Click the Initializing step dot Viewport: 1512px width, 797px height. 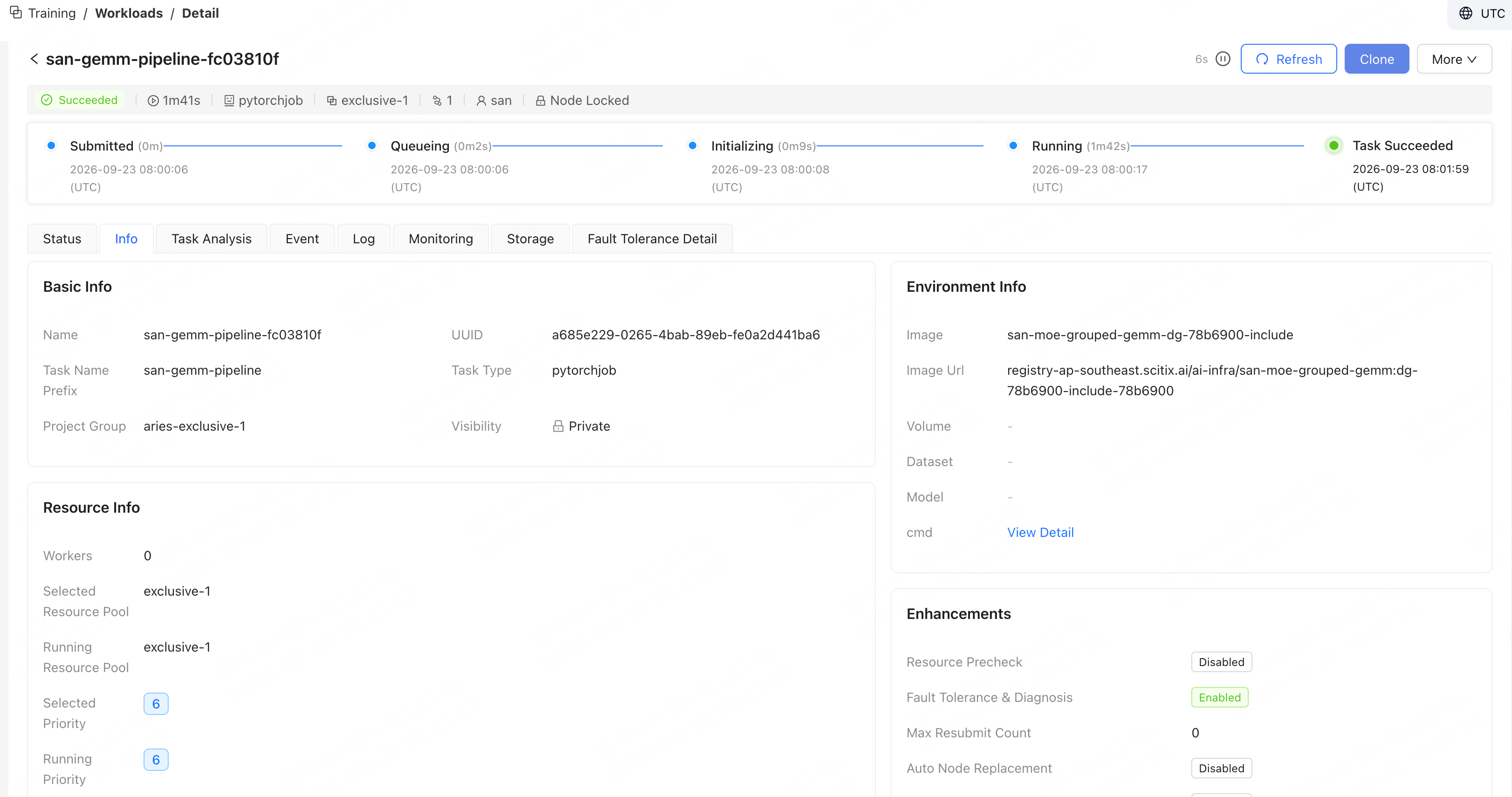pyautogui.click(x=693, y=145)
